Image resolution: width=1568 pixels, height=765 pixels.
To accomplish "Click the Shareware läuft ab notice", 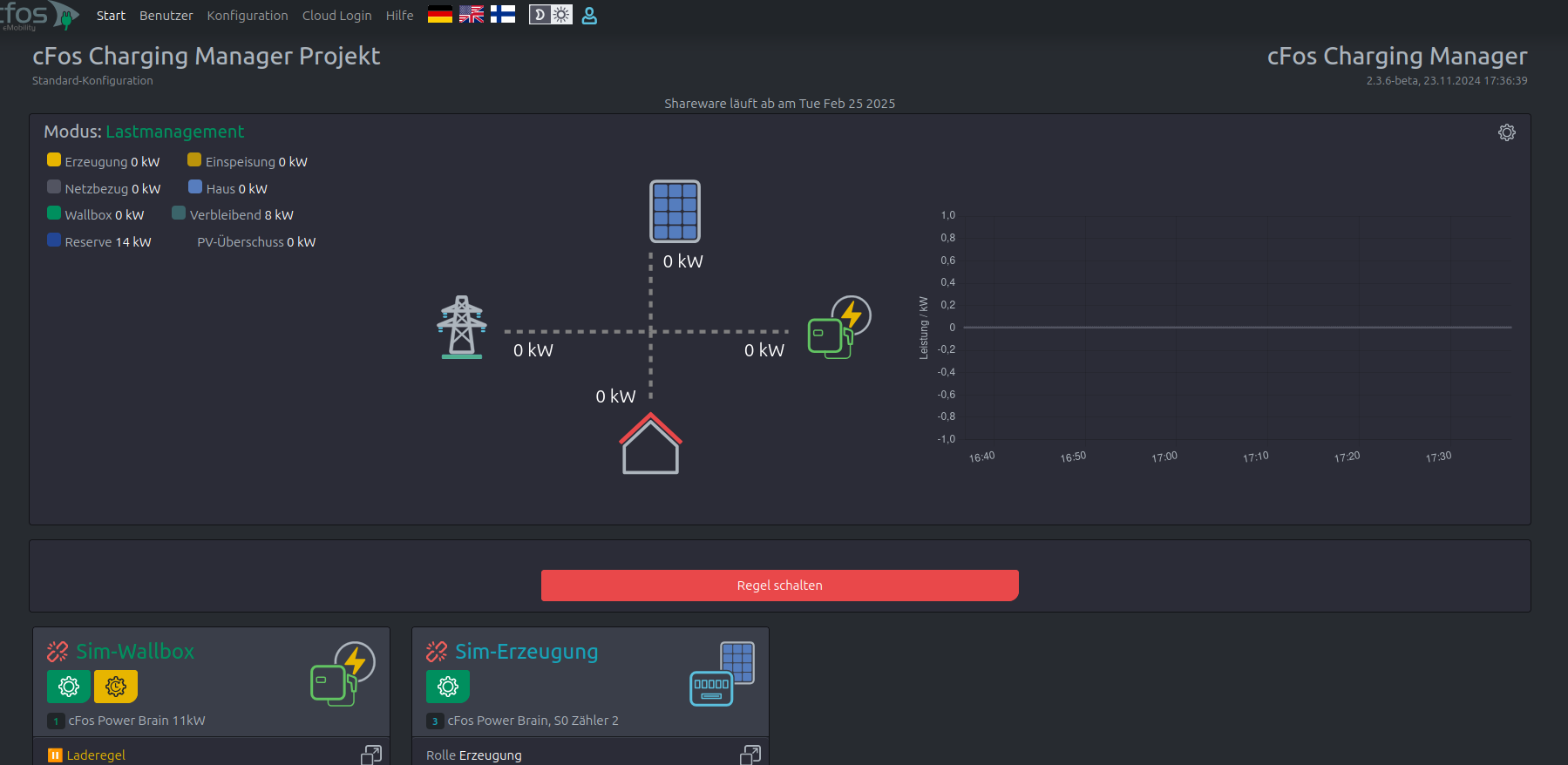I will [780, 104].
